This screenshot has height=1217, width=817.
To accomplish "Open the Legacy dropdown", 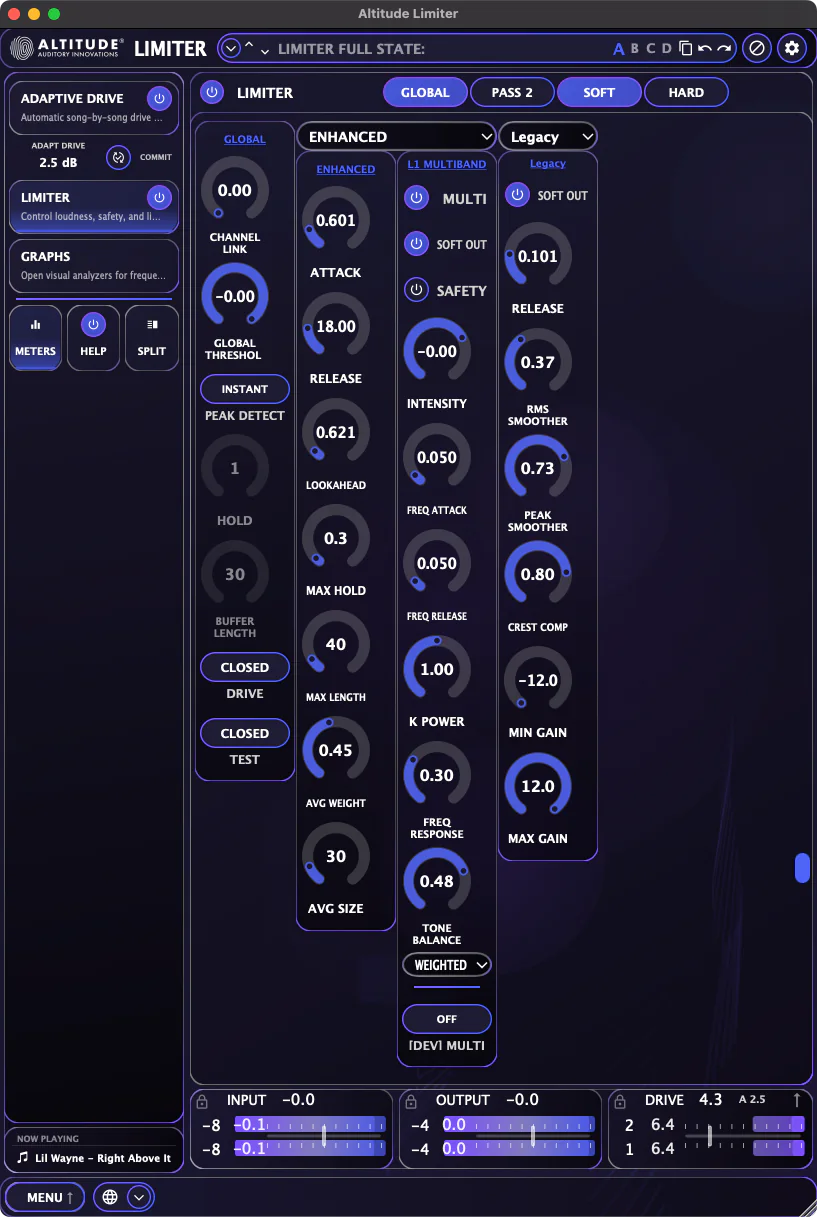I will (548, 136).
